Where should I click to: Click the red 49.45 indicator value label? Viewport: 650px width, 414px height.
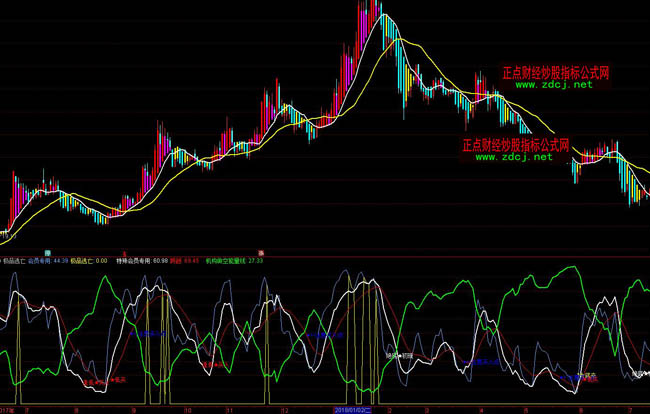coord(186,260)
